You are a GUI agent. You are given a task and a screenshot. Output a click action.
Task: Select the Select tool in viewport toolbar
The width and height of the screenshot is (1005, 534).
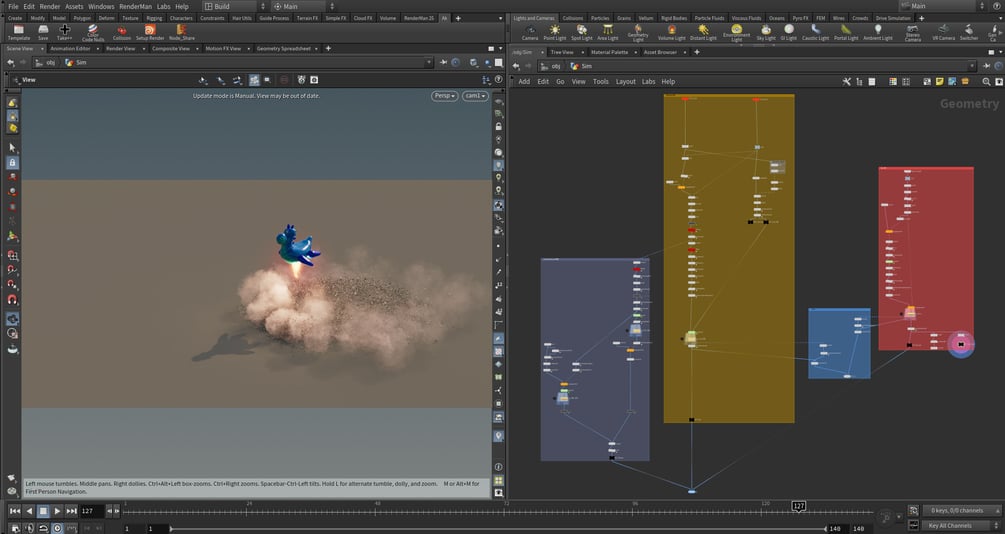coord(12,147)
